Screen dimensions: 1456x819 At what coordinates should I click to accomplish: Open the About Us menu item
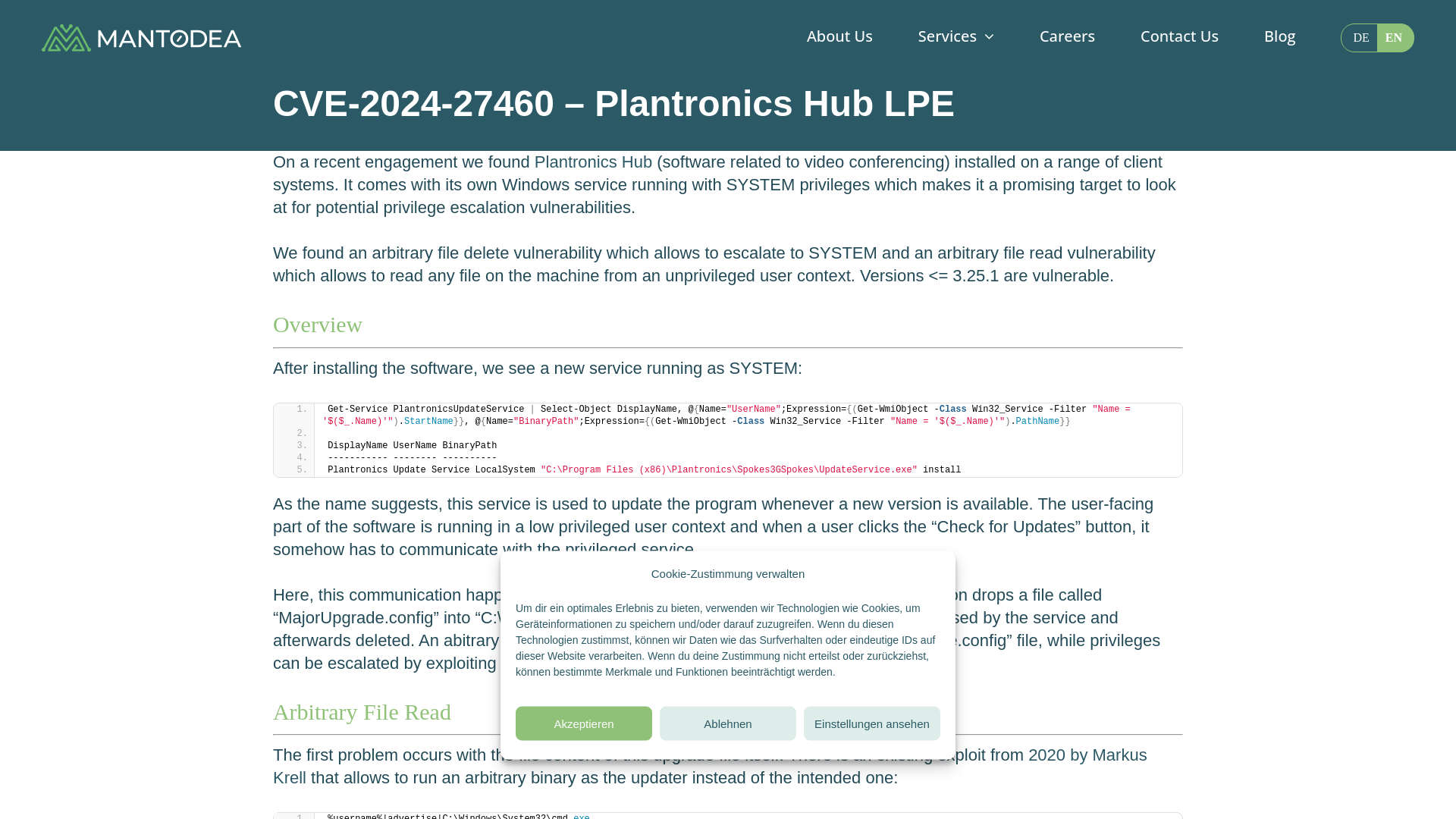click(839, 36)
